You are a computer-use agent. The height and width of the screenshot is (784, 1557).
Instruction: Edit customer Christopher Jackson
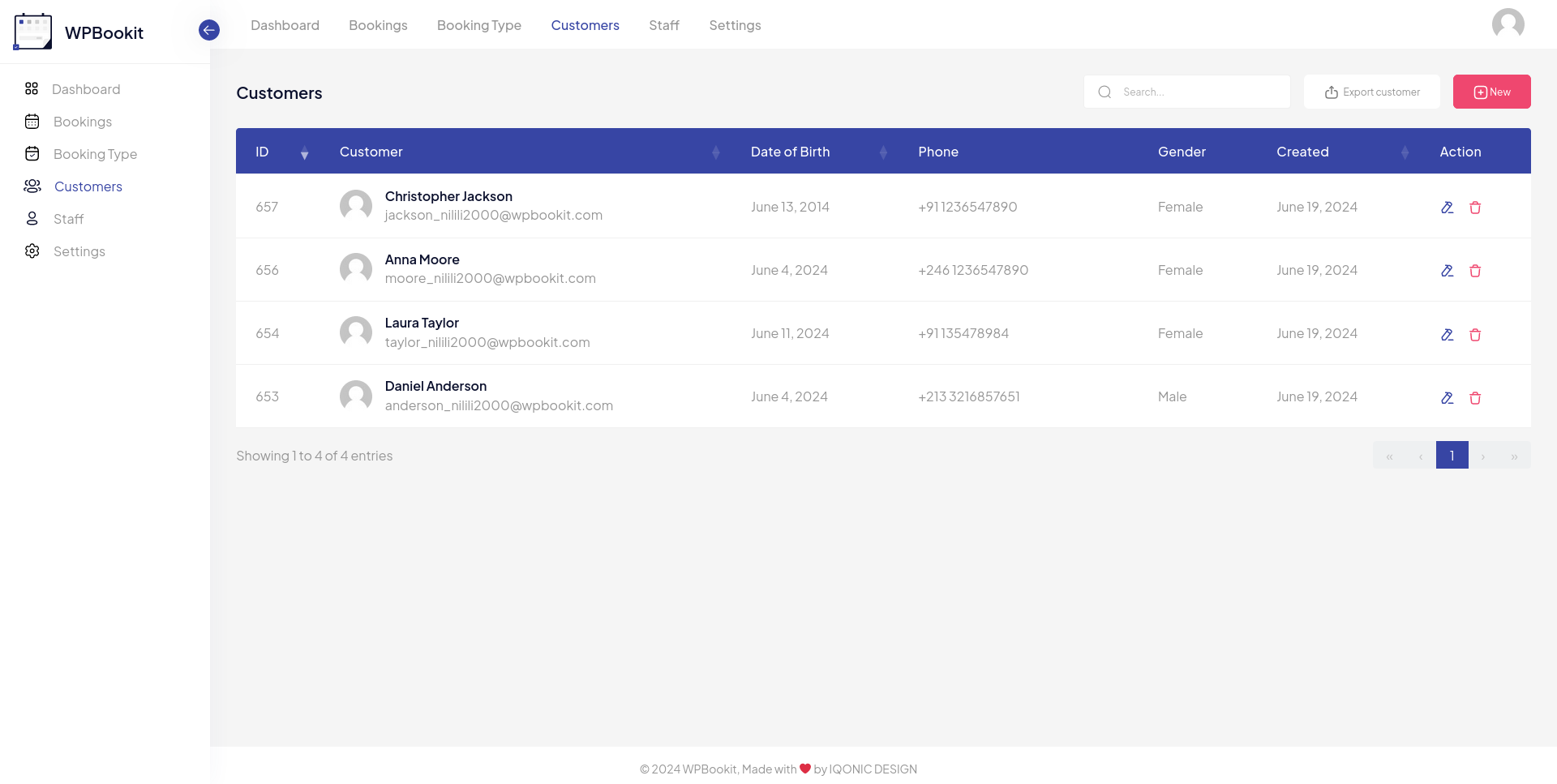point(1447,208)
